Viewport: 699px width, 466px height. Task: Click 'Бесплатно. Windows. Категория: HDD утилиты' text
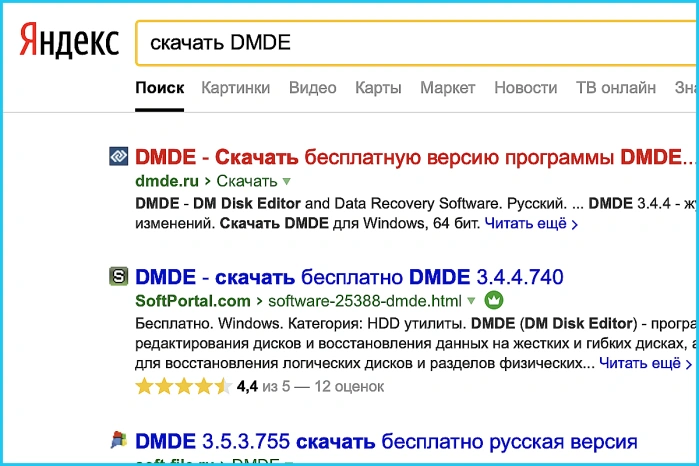click(x=300, y=323)
